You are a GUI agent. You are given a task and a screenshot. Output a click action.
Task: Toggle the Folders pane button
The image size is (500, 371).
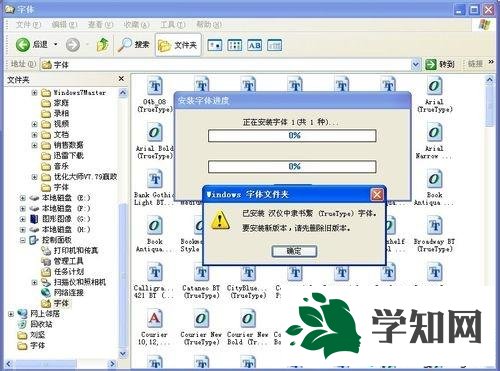click(x=178, y=45)
